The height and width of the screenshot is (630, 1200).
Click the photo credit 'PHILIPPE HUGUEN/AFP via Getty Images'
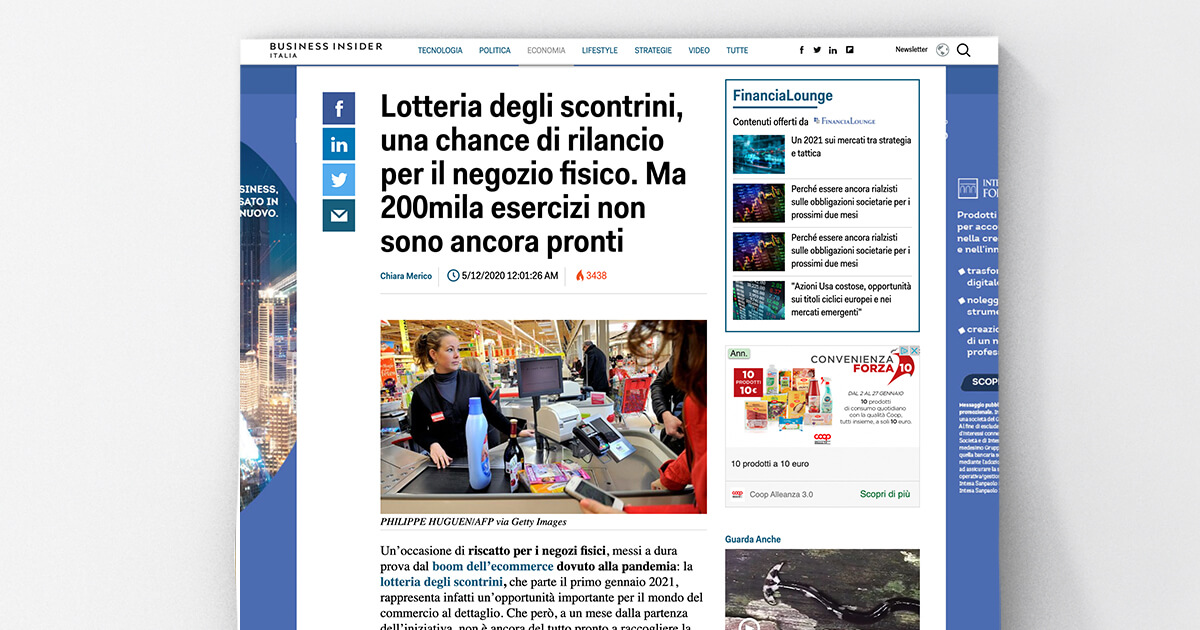[x=473, y=522]
